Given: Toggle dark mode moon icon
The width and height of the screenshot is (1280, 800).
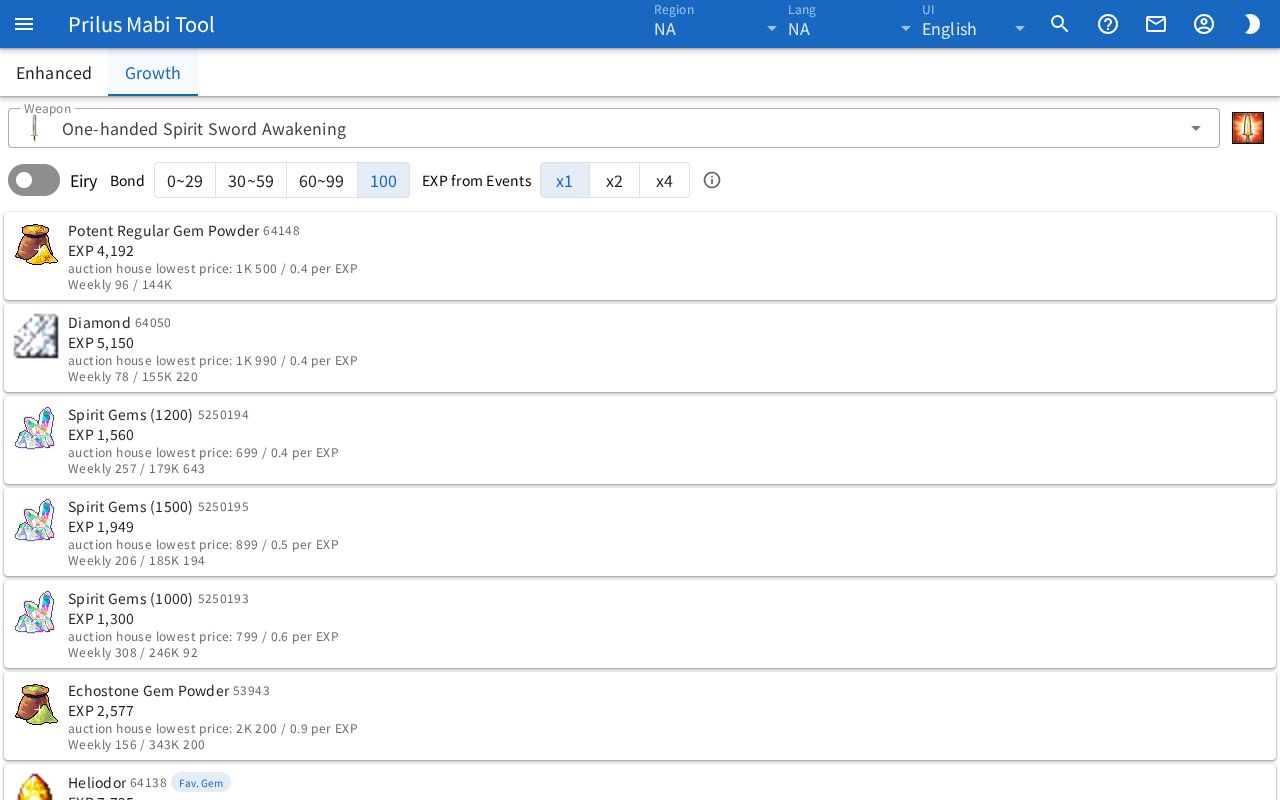Looking at the screenshot, I should [x=1252, y=24].
